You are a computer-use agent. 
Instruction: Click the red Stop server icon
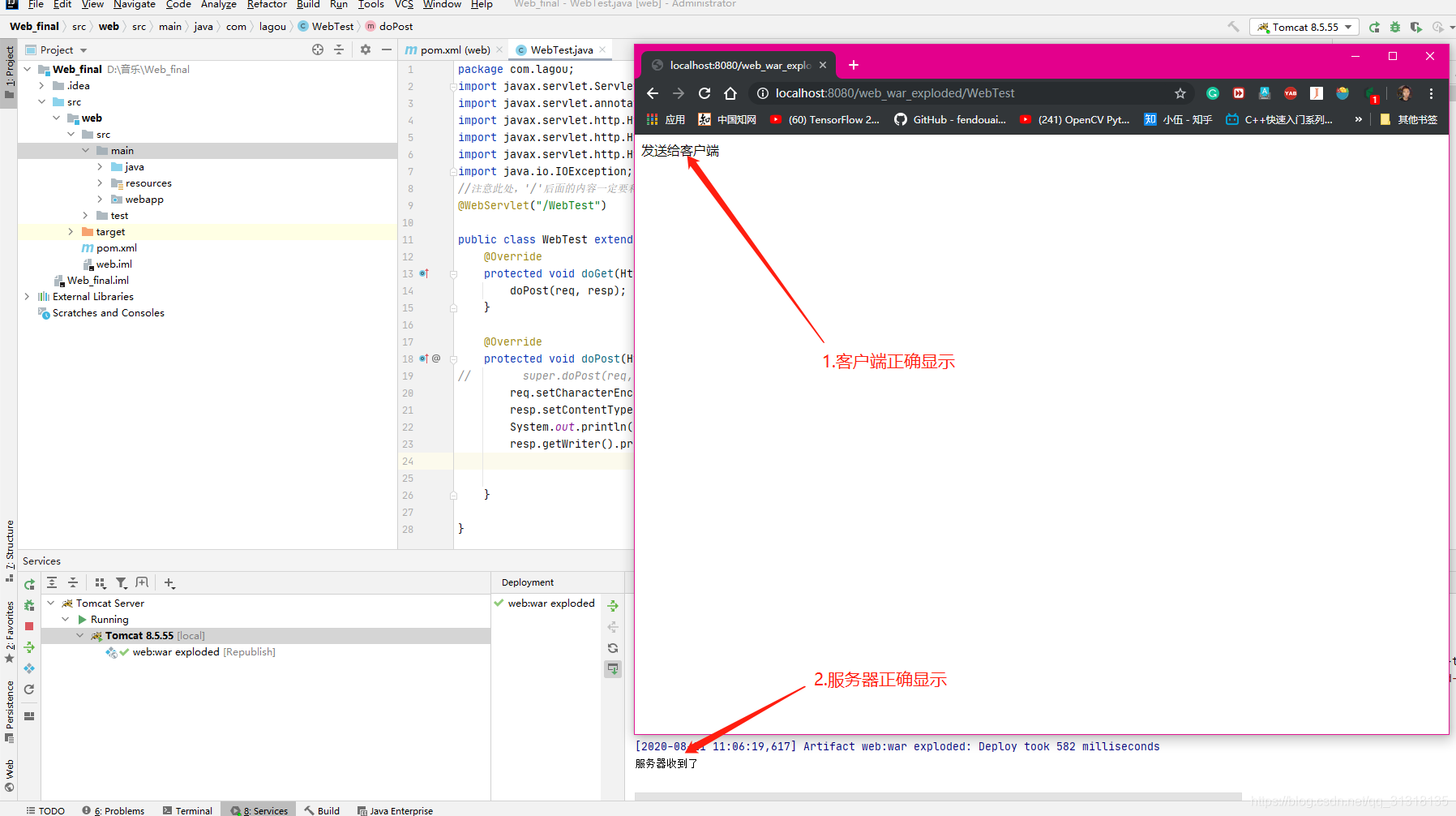[x=30, y=626]
